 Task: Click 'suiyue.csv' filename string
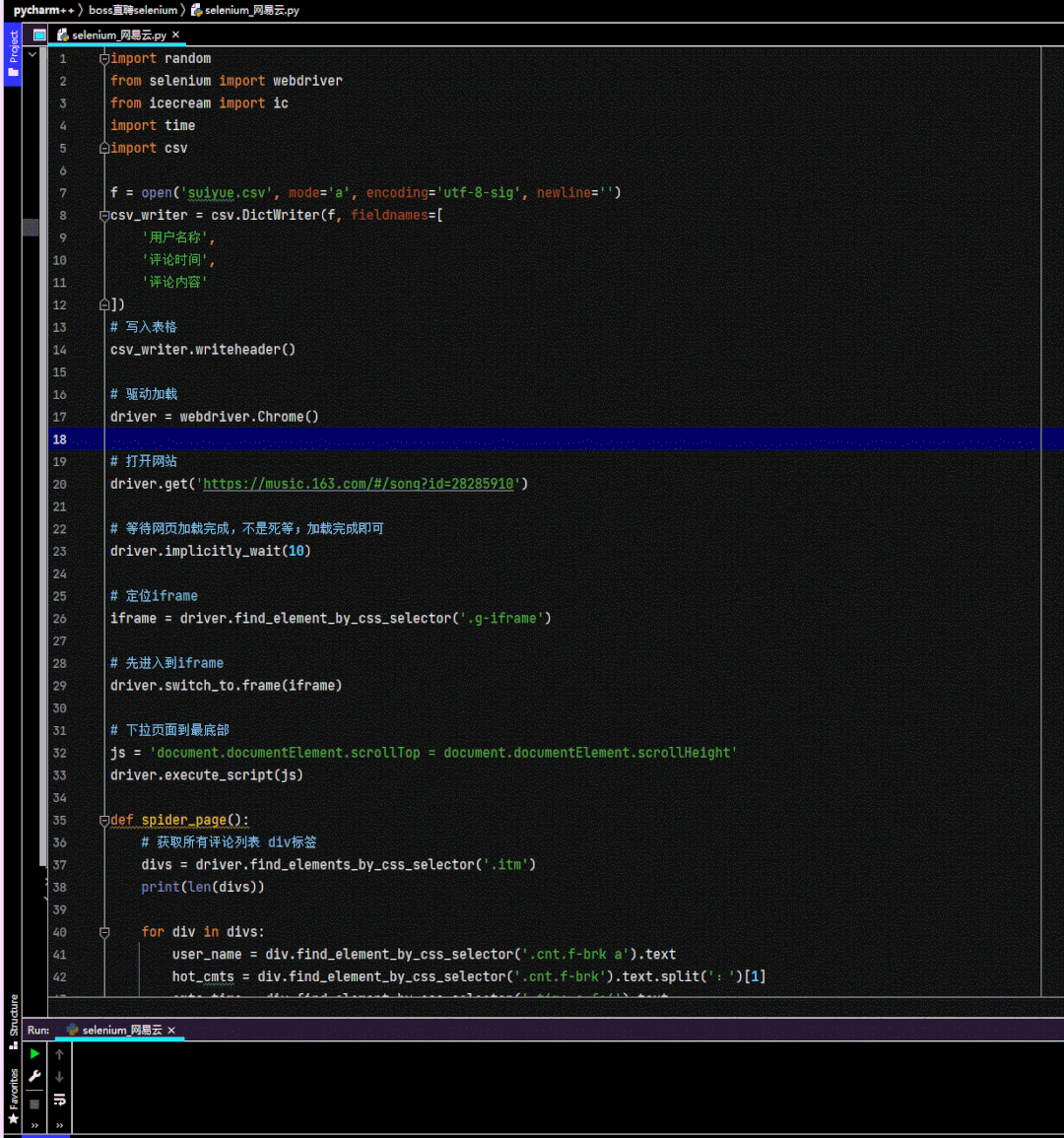coord(226,192)
